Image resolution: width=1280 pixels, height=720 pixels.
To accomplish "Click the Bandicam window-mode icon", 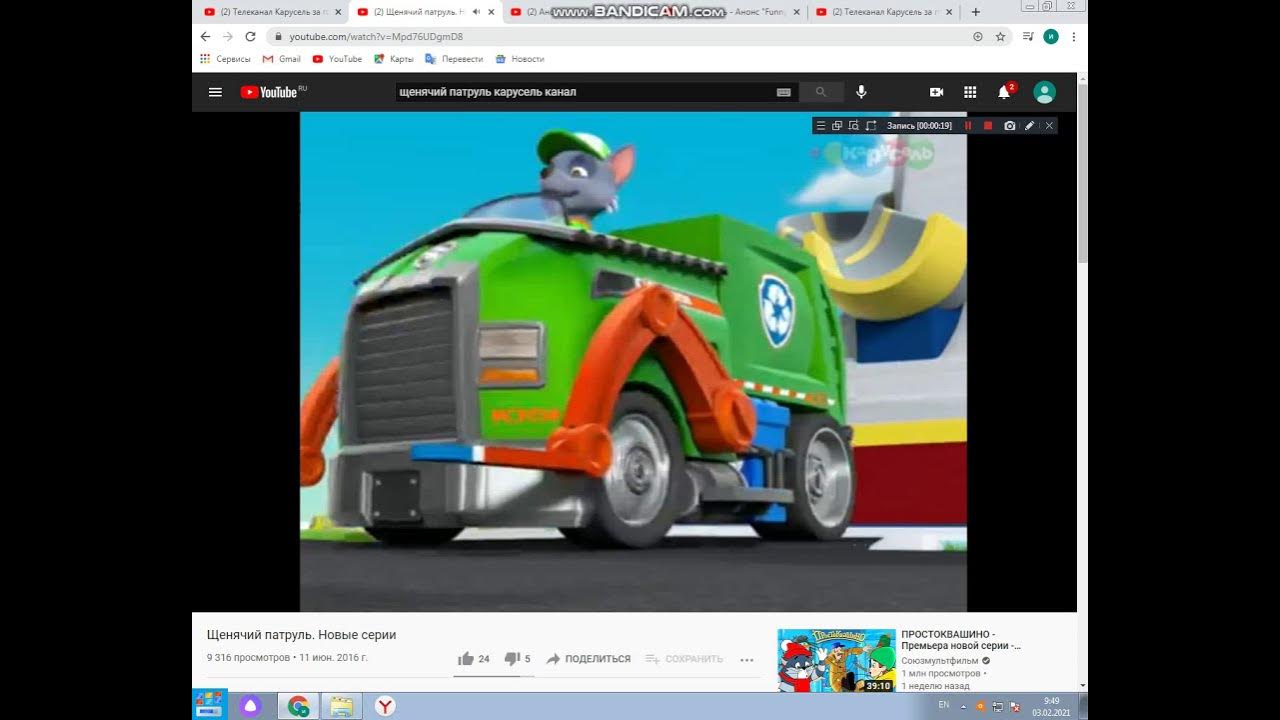I will (x=837, y=126).
